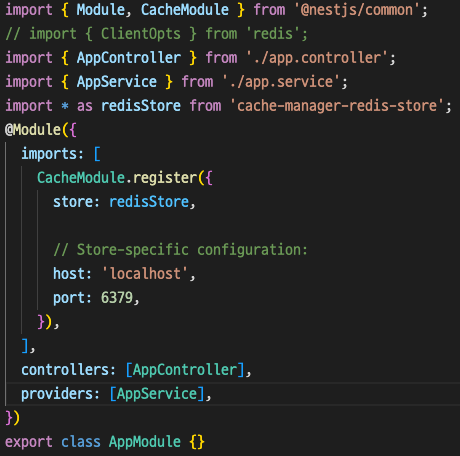Click the '@nestjs/common' string
The height and width of the screenshot is (456, 460).
(357, 10)
